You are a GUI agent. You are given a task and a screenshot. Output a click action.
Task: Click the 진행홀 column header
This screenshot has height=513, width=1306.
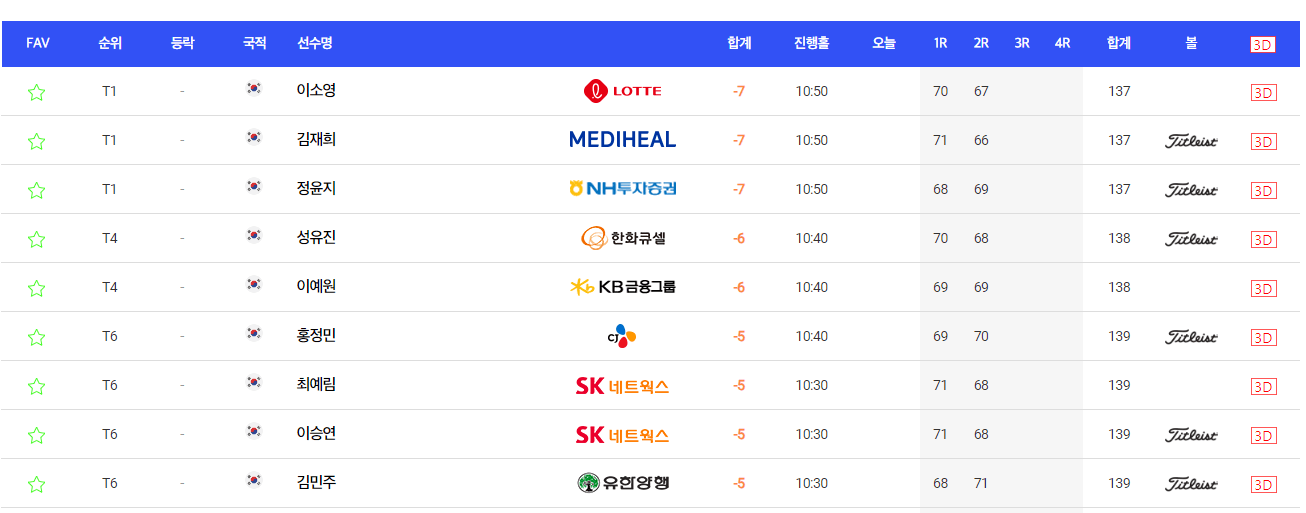coord(812,44)
